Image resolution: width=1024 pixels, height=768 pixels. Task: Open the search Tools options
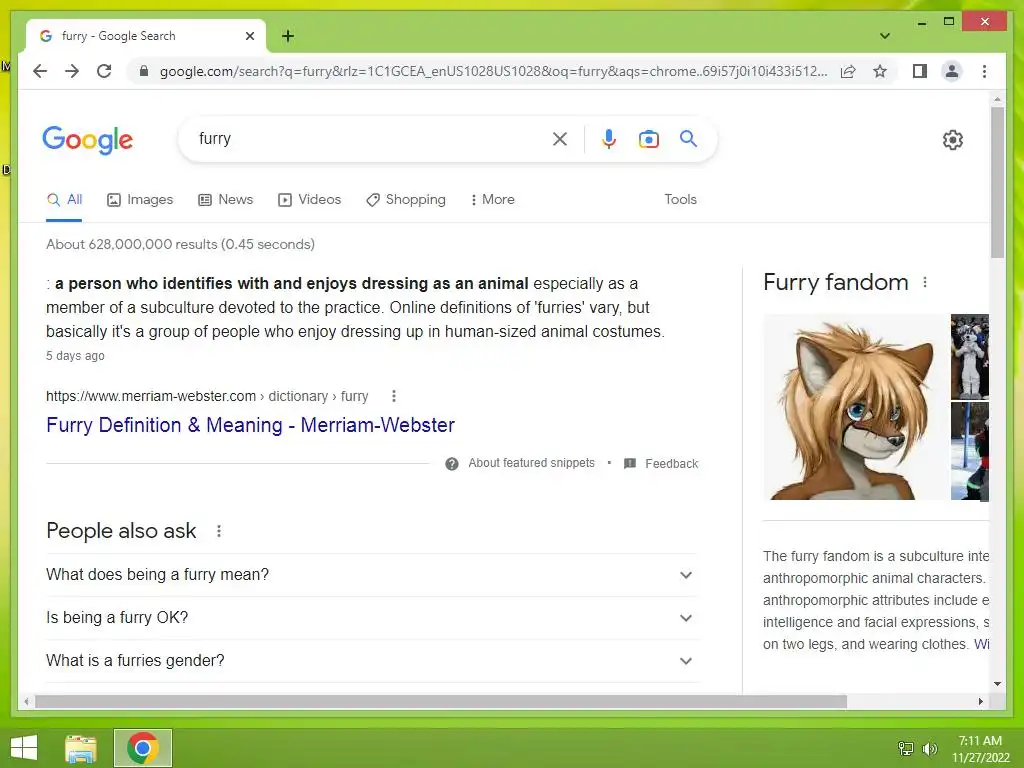680,199
